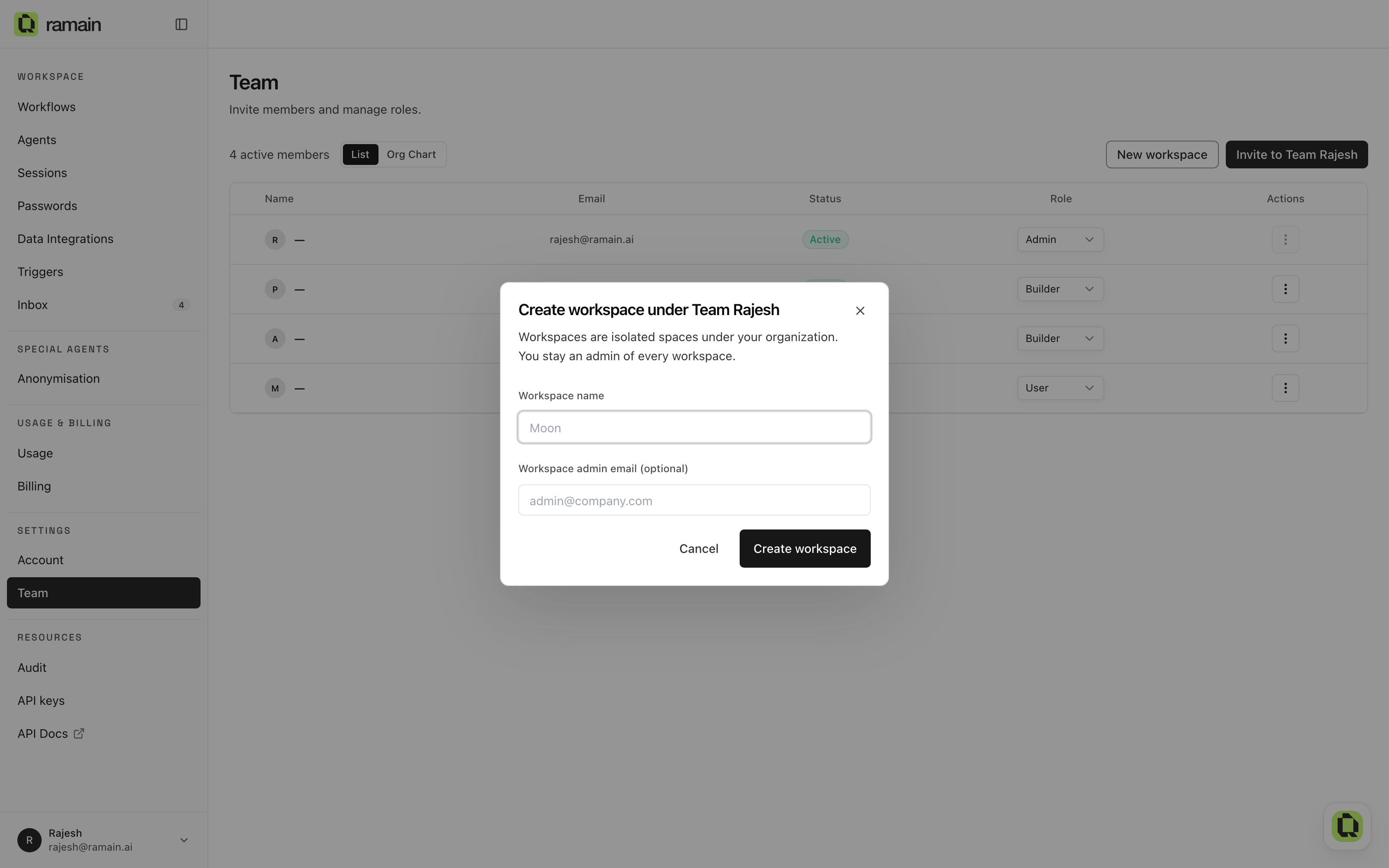Open Workflows in the sidebar
This screenshot has width=1389, height=868.
[x=103, y=107]
